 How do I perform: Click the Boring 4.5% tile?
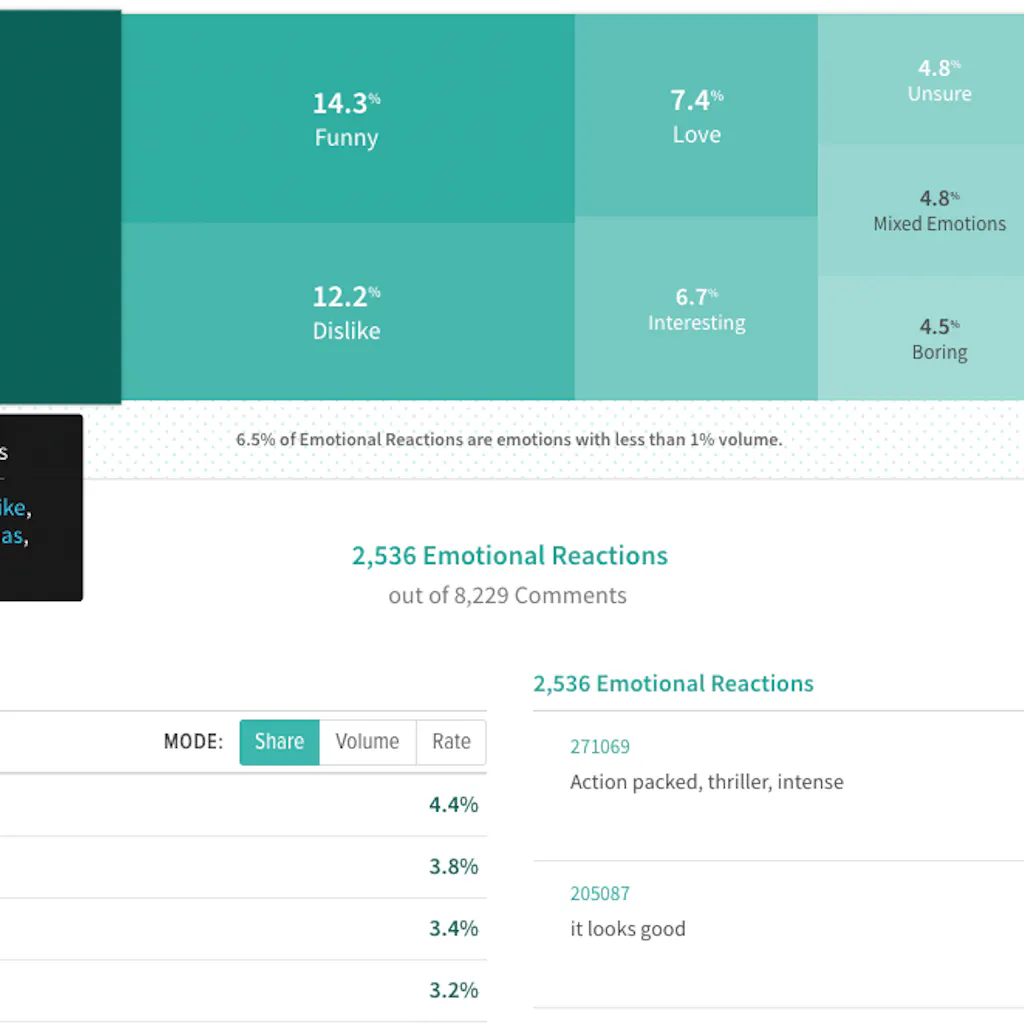[939, 338]
